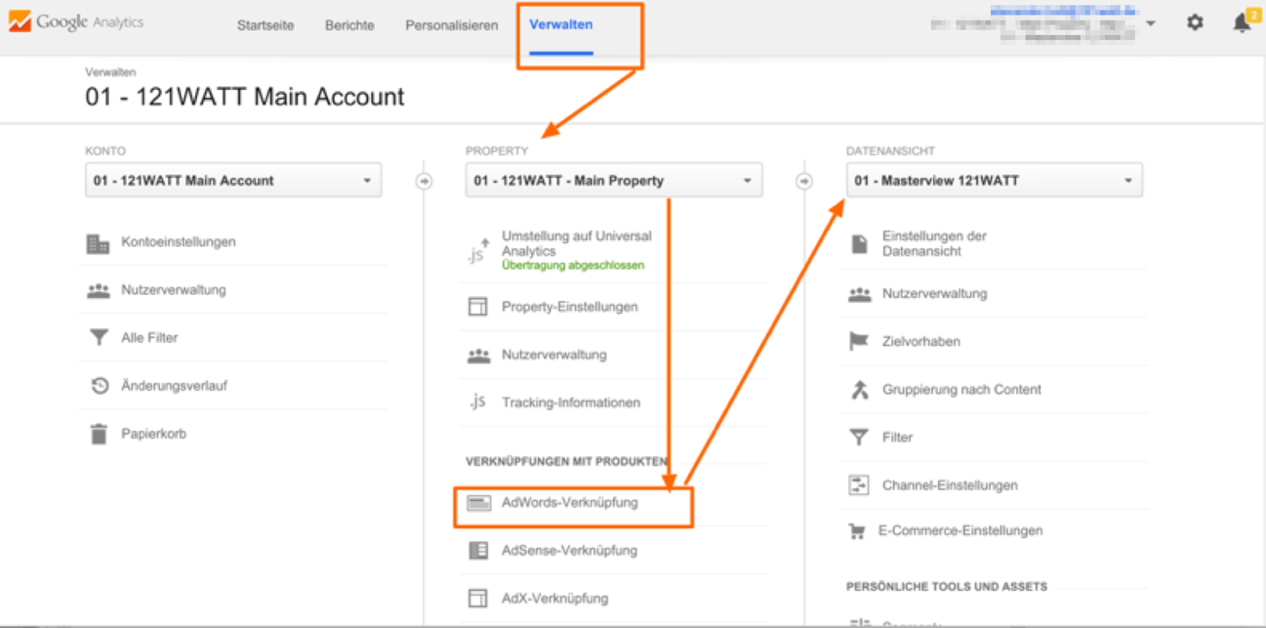This screenshot has width=1266, height=628.
Task: Open the notifications bell icon
Action: pos(1242,22)
